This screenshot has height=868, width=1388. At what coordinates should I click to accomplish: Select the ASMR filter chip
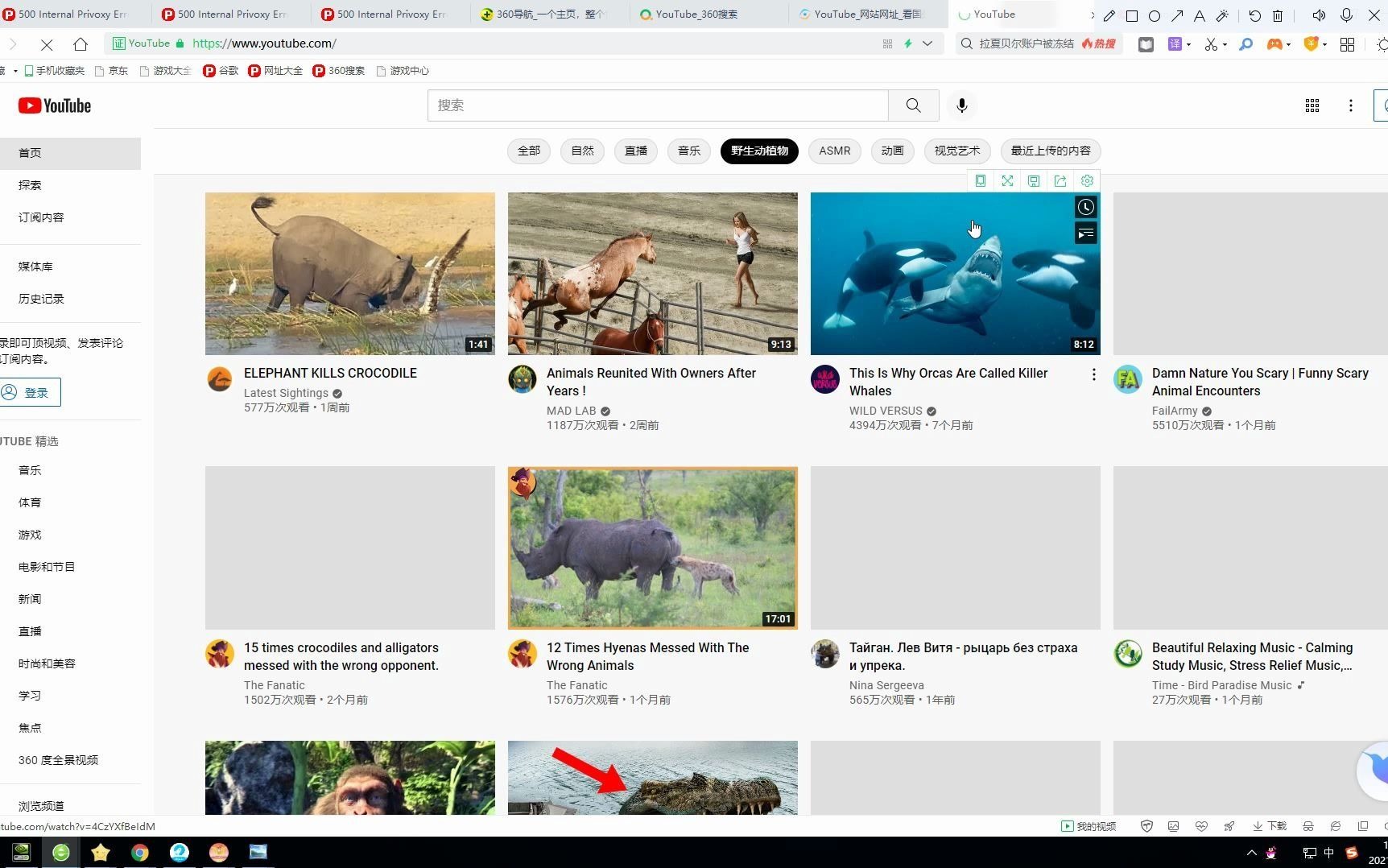pyautogui.click(x=835, y=151)
